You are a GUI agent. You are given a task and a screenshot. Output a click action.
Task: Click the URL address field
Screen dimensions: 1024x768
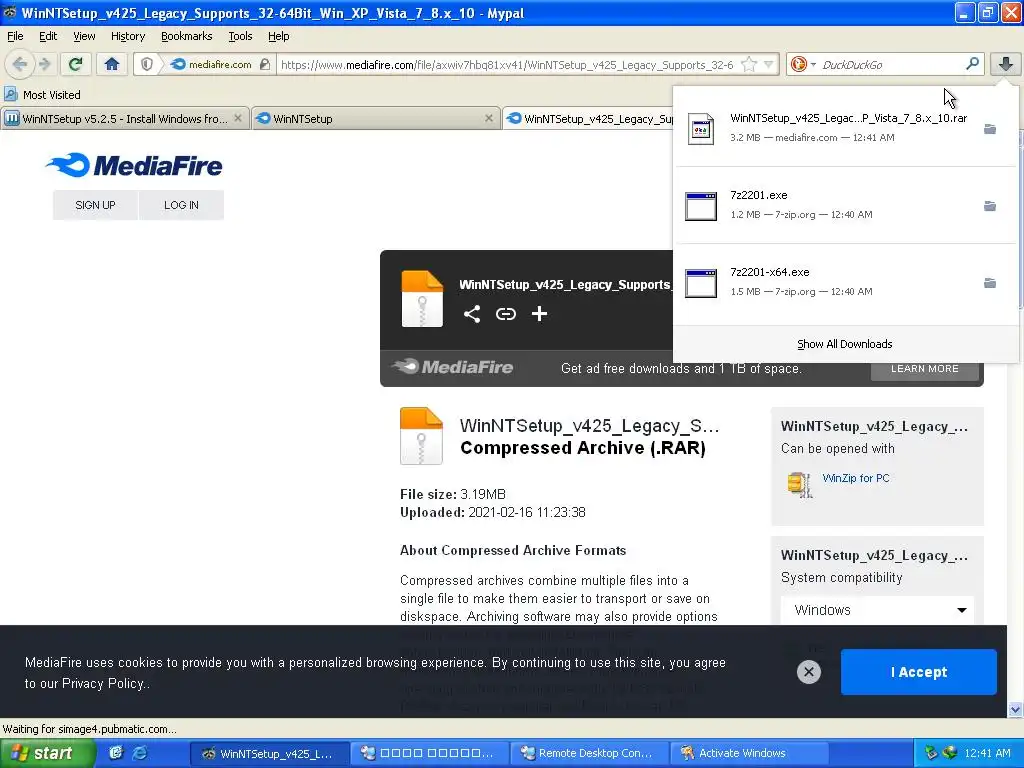click(x=508, y=64)
